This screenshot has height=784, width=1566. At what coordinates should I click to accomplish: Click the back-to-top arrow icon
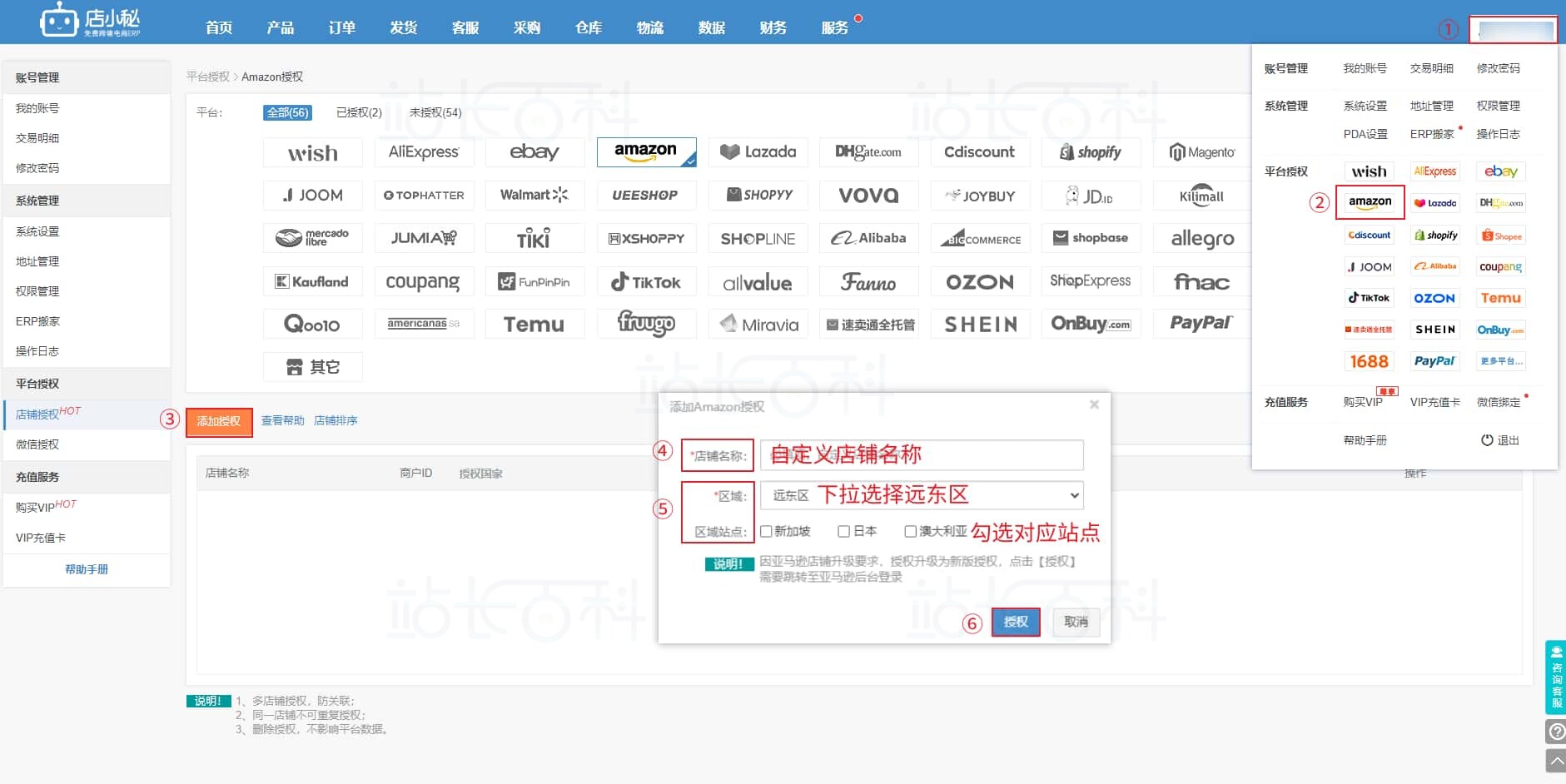click(x=1556, y=761)
